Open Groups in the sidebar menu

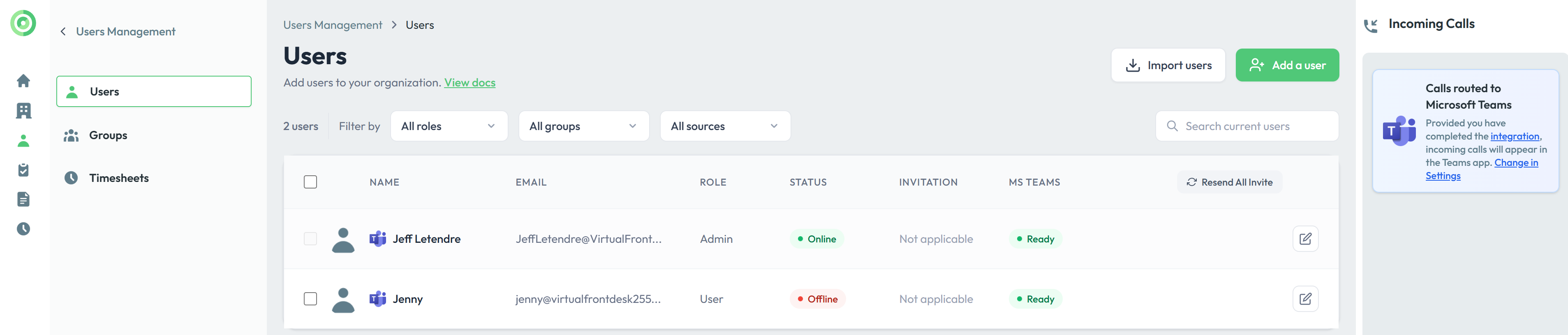tap(108, 135)
